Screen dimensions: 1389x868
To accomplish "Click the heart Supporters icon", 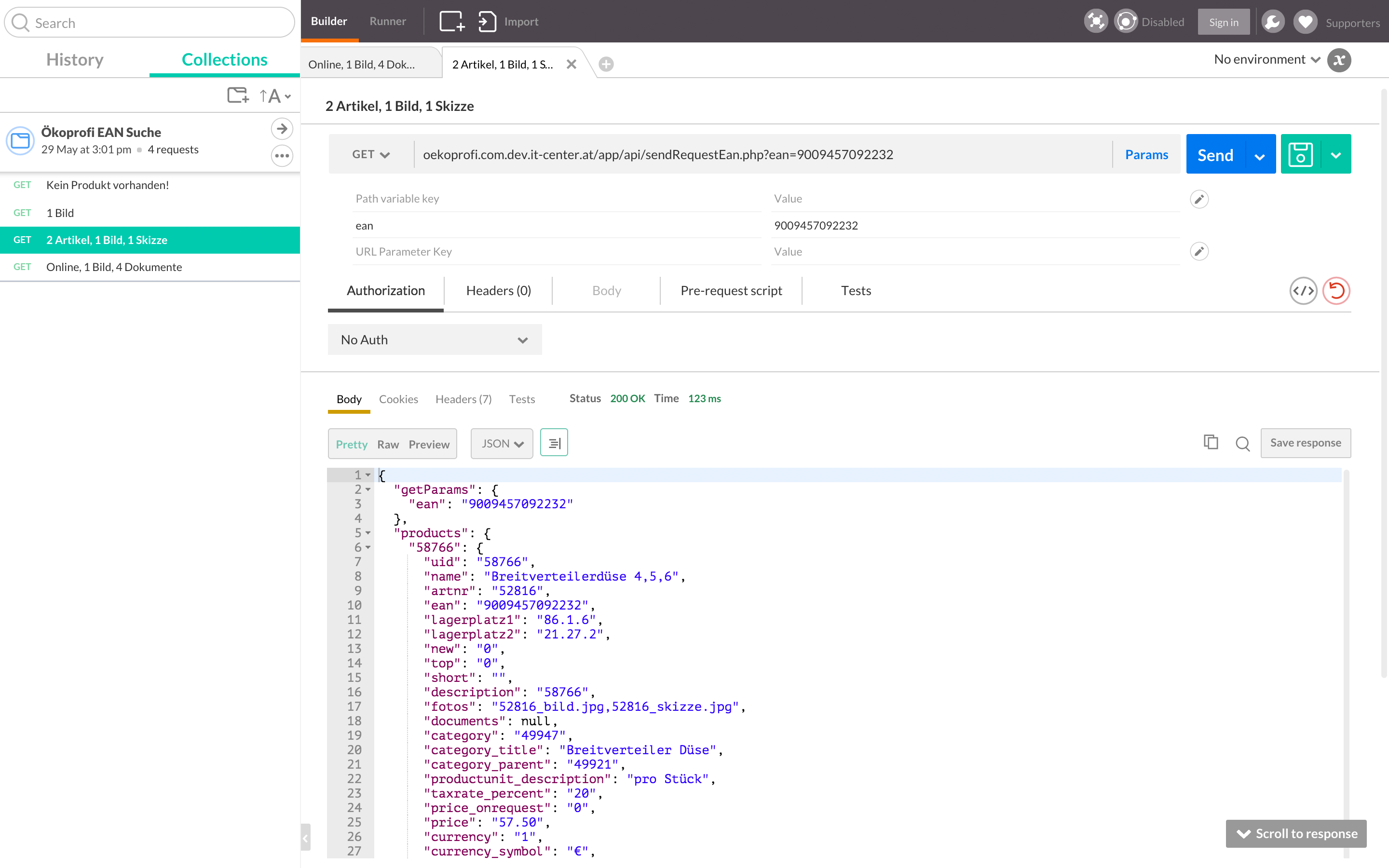I will pos(1305,22).
